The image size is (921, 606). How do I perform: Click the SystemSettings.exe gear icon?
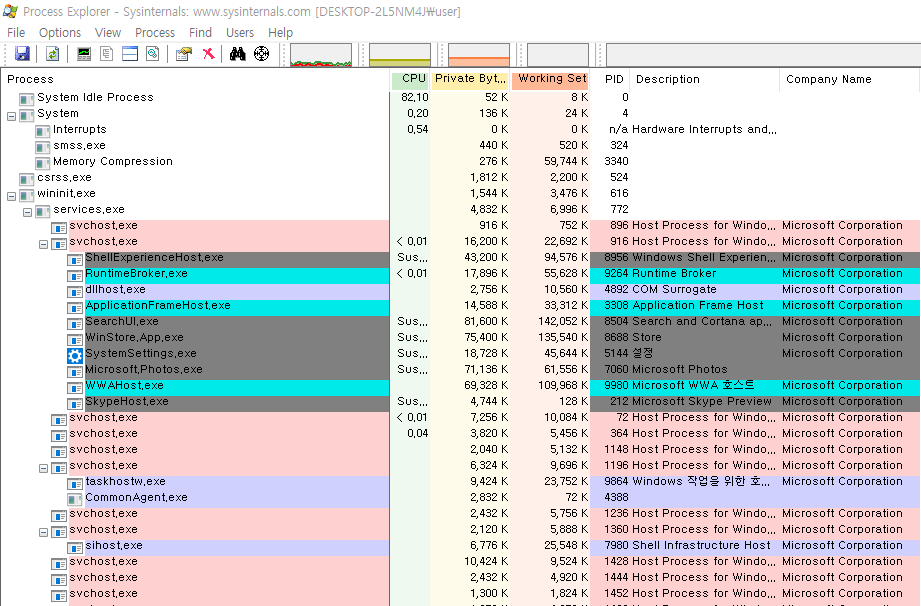(x=75, y=355)
